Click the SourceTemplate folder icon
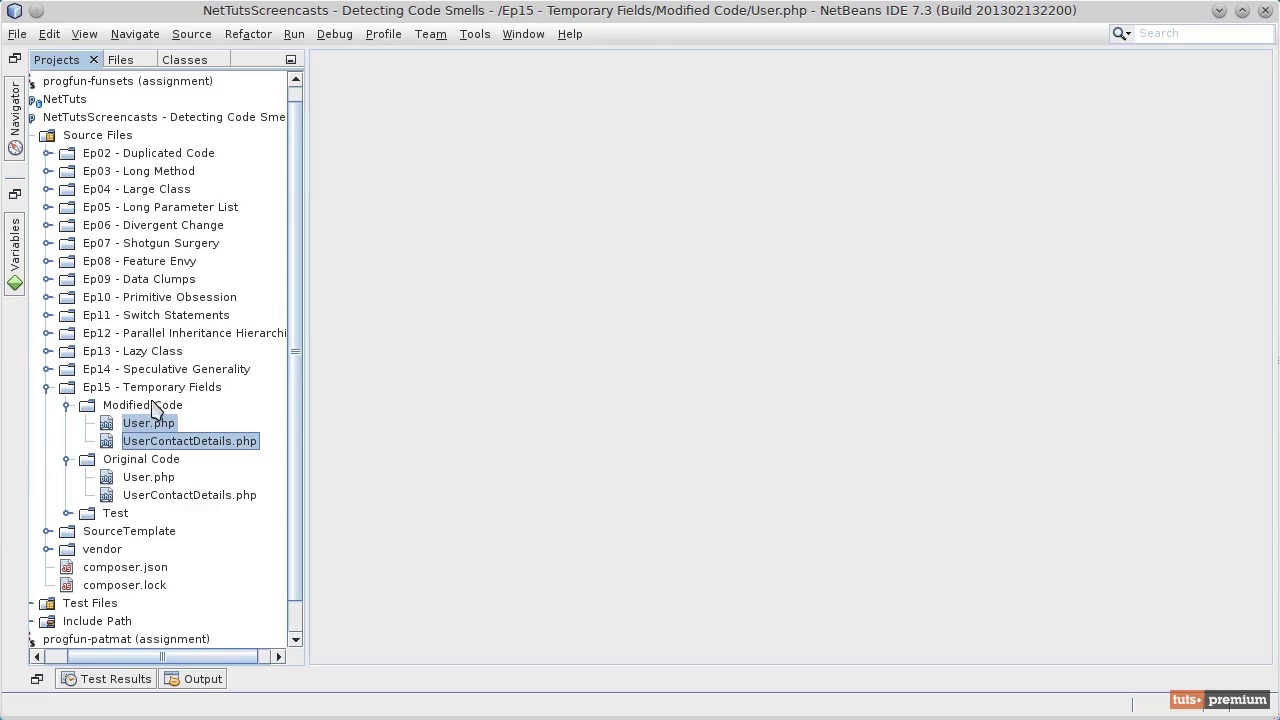 [x=67, y=531]
